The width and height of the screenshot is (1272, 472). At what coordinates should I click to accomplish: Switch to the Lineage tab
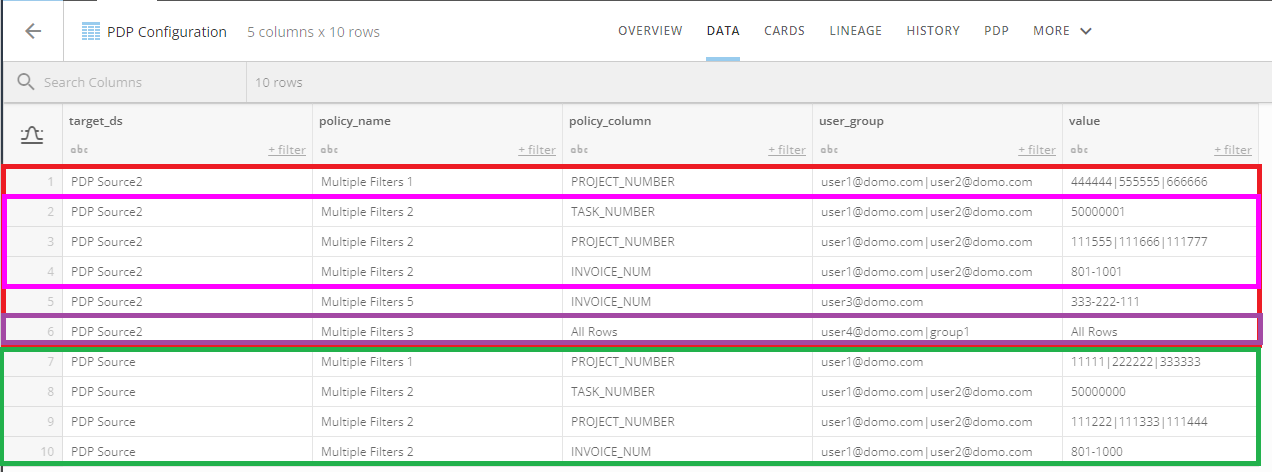point(855,31)
